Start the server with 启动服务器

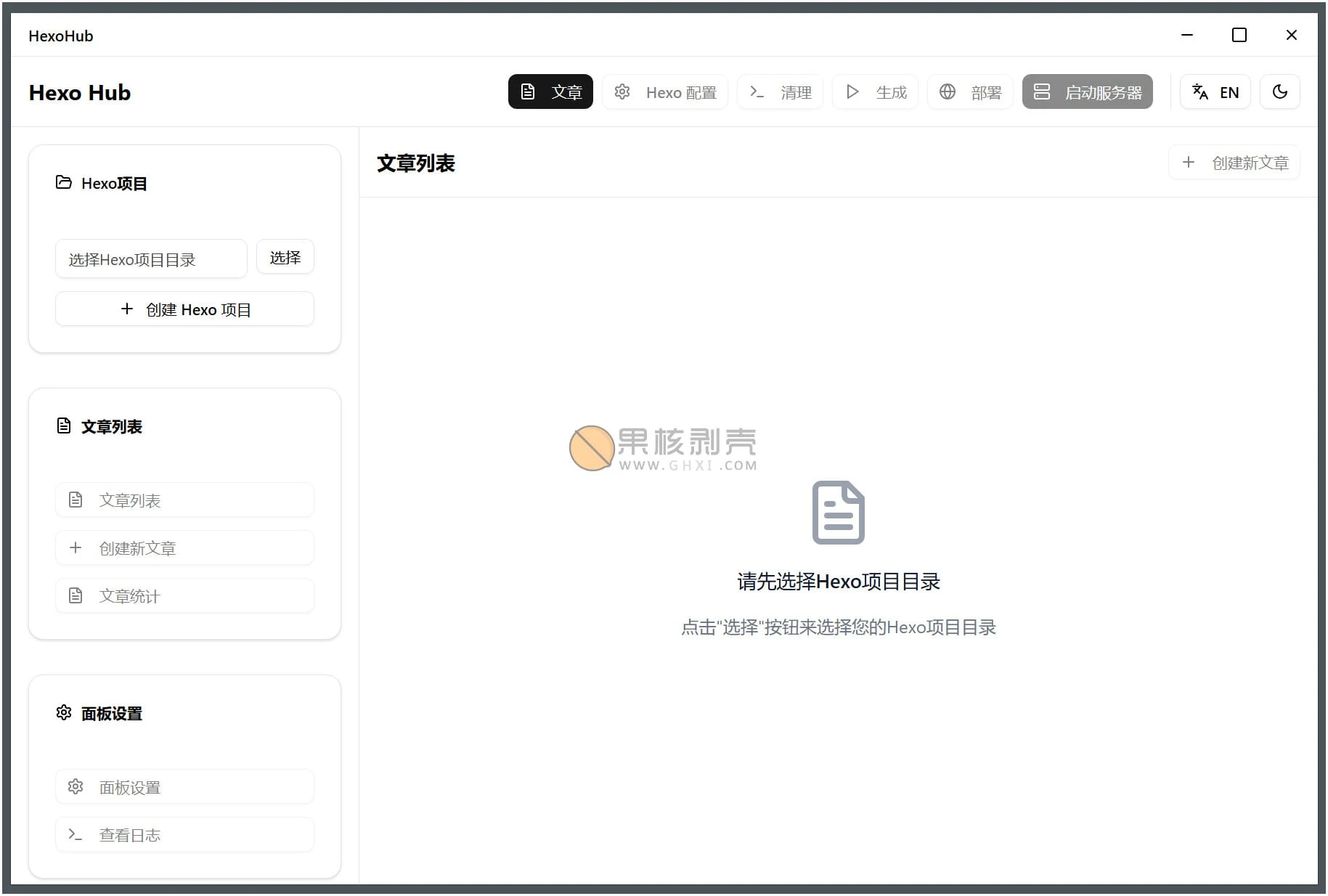tap(1087, 92)
